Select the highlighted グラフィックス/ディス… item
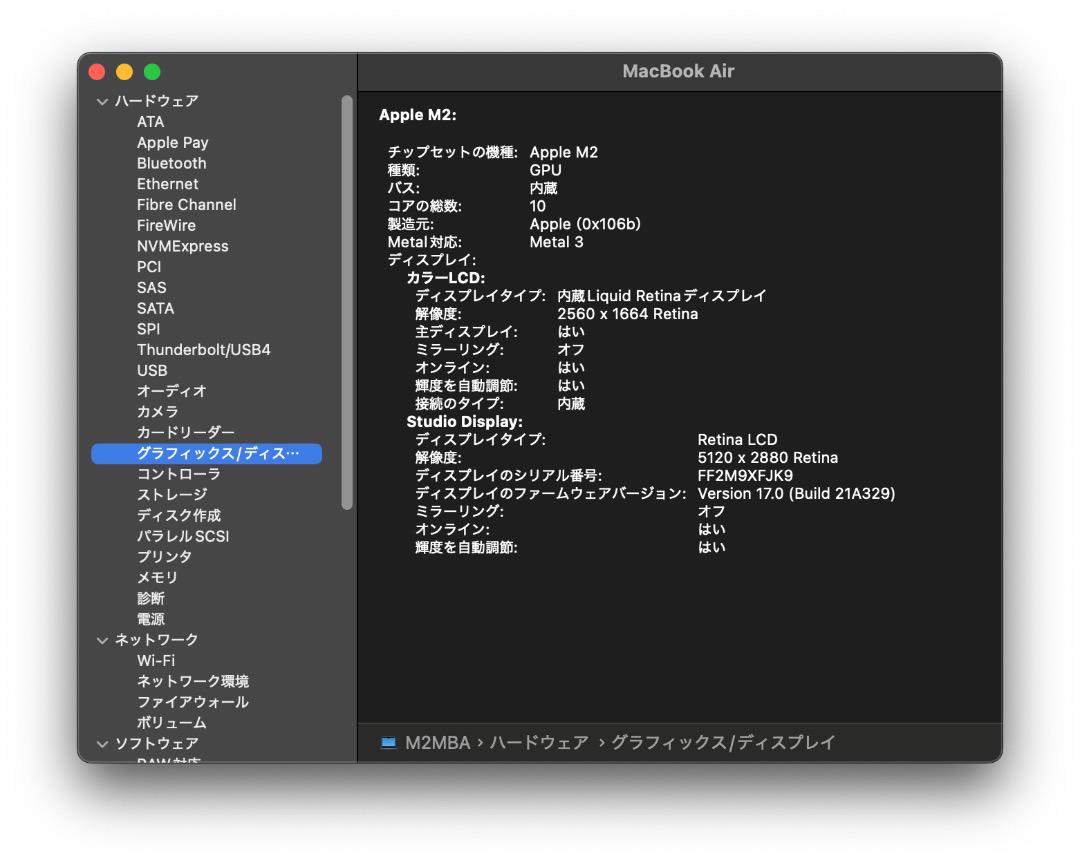Screen dimensions: 1080x865 (207, 453)
